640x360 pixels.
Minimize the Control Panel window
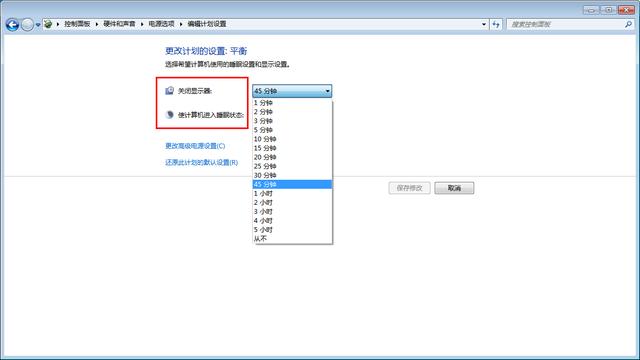pyautogui.click(x=591, y=10)
